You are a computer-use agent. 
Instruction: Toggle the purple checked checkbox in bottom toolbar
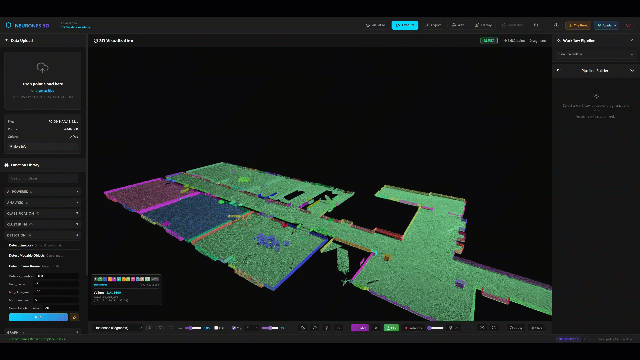(x=234, y=328)
